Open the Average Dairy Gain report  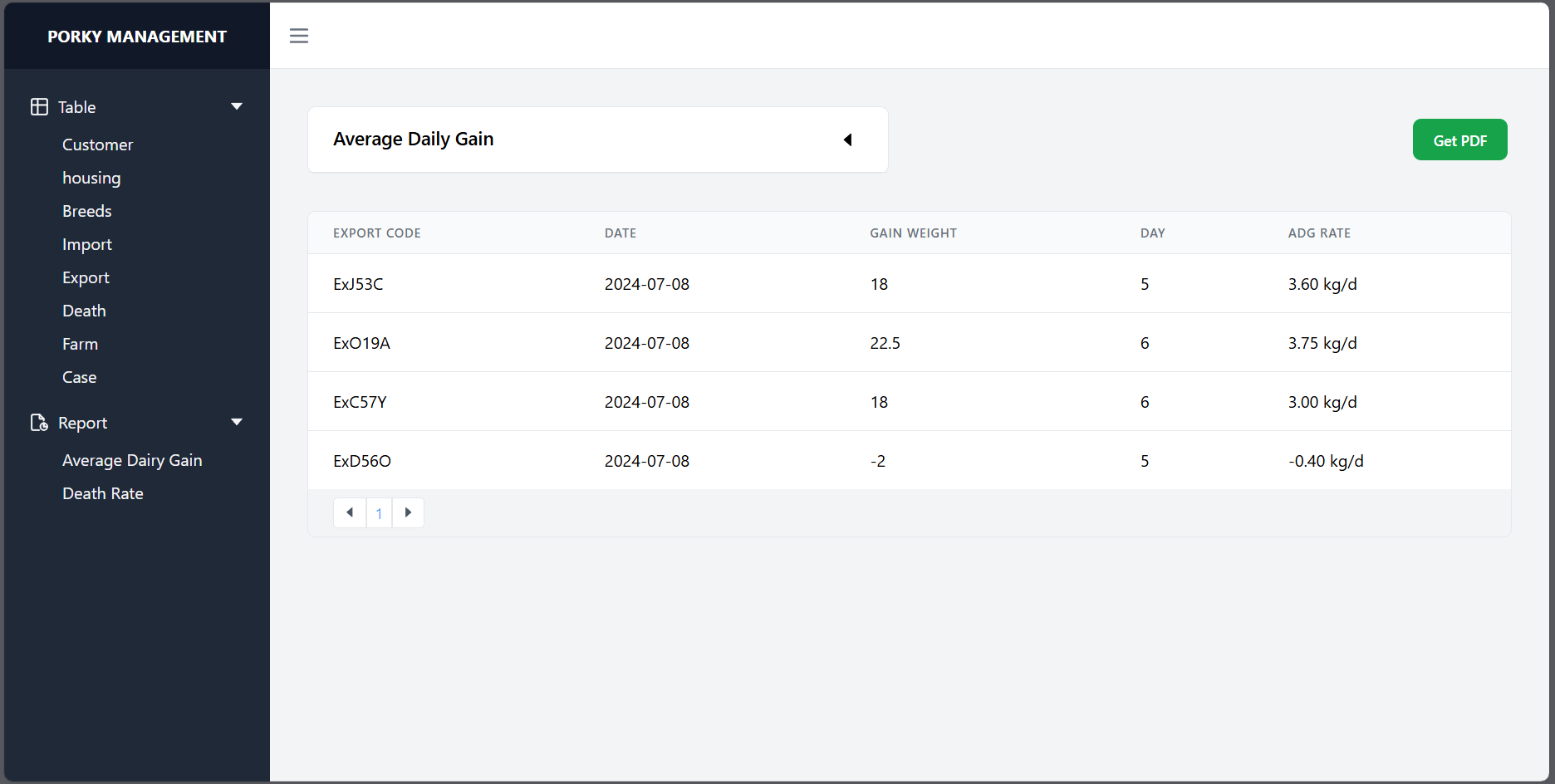click(x=132, y=460)
